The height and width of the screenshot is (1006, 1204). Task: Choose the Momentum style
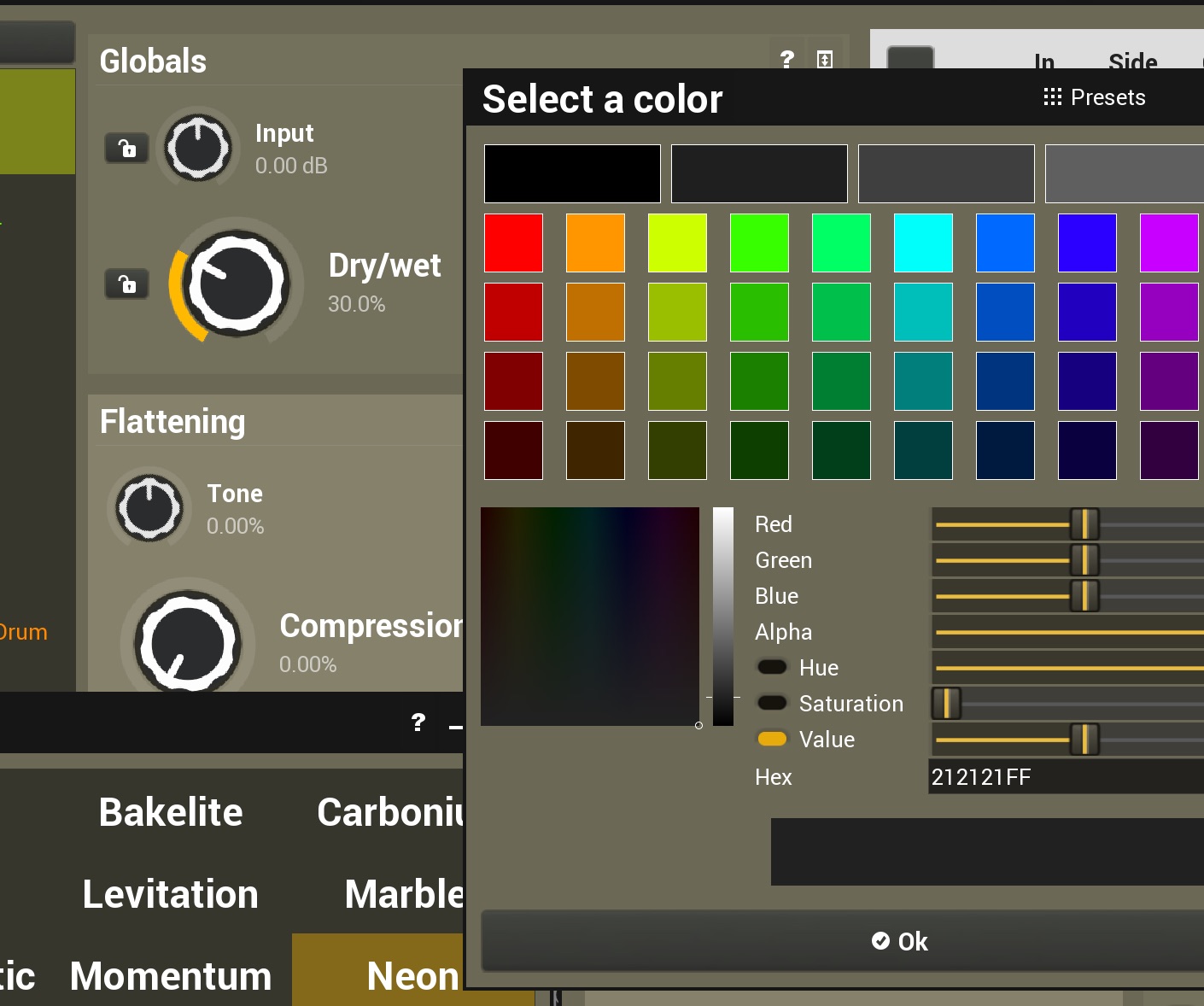171,976
